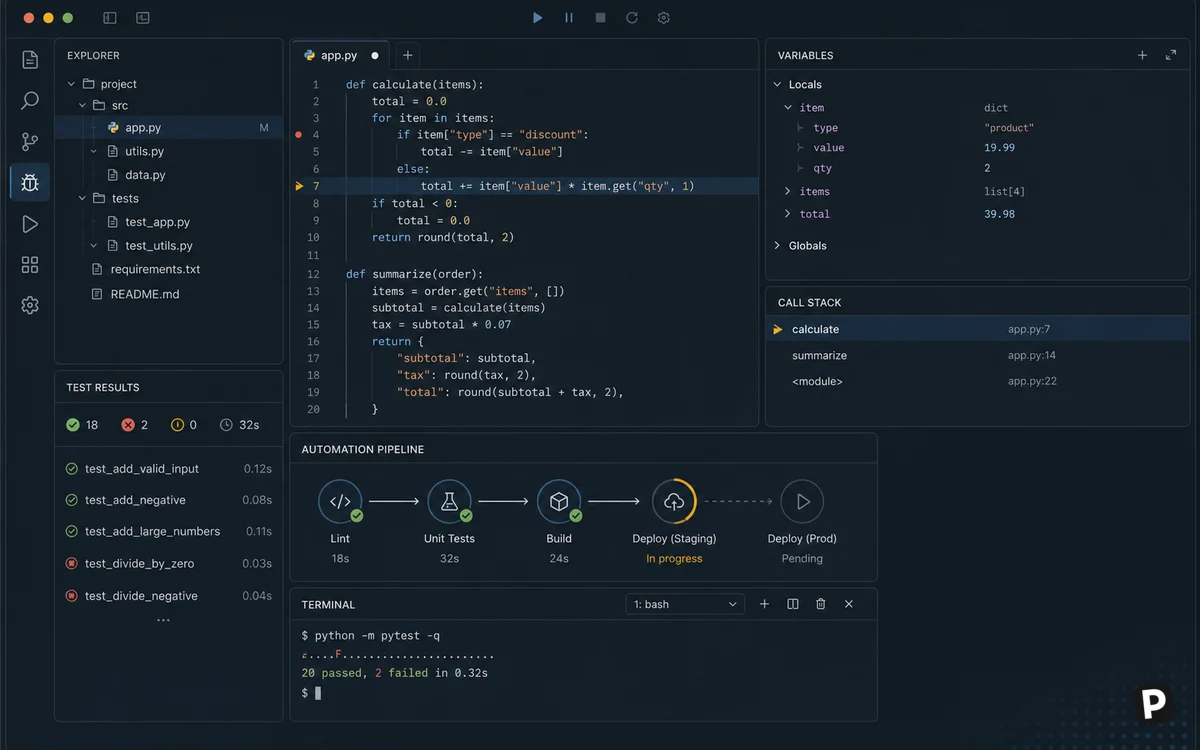Open the failed test_divide_by_zero result

tap(168, 563)
